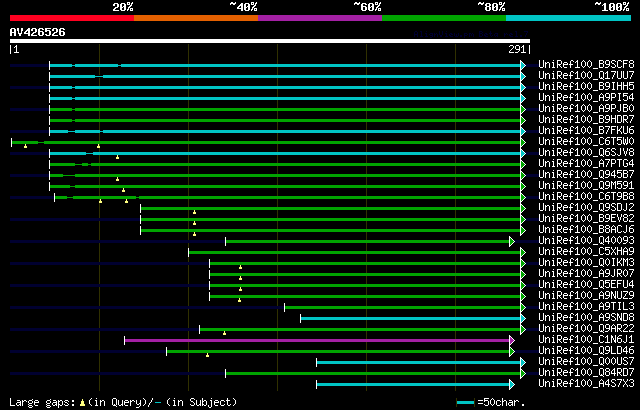Select the UniRef100_Q6SJV8 label
Screen dimensions: 640x410
(586, 153)
